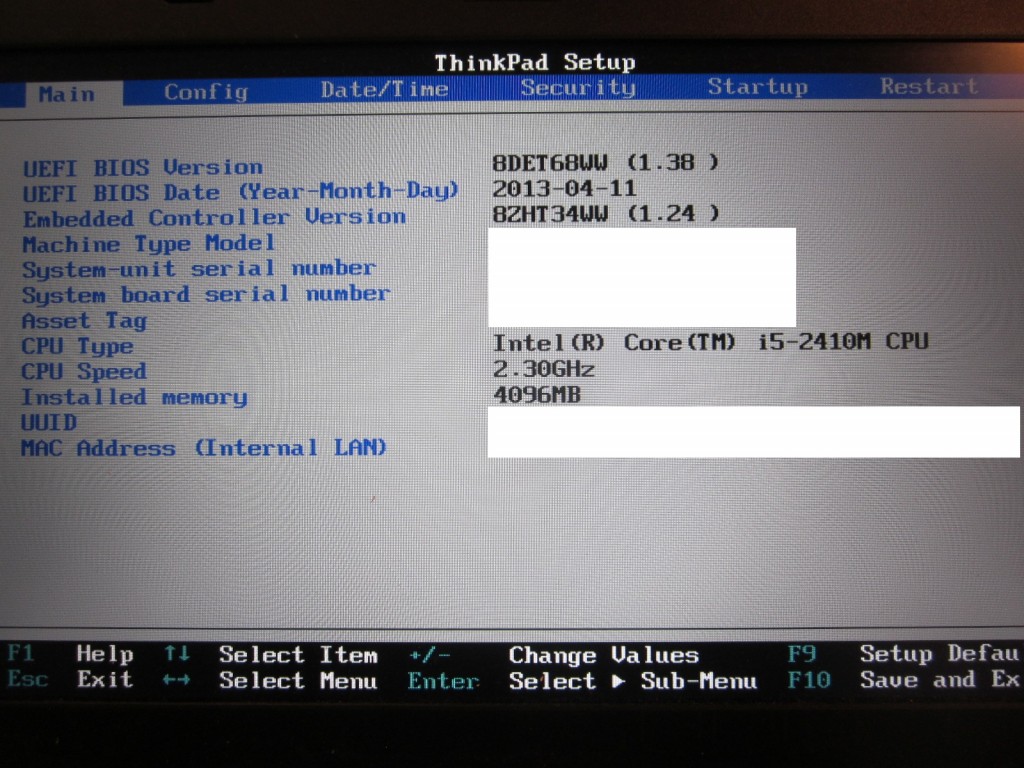This screenshot has height=768, width=1024.
Task: Open the Restart tab
Action: pos(929,86)
